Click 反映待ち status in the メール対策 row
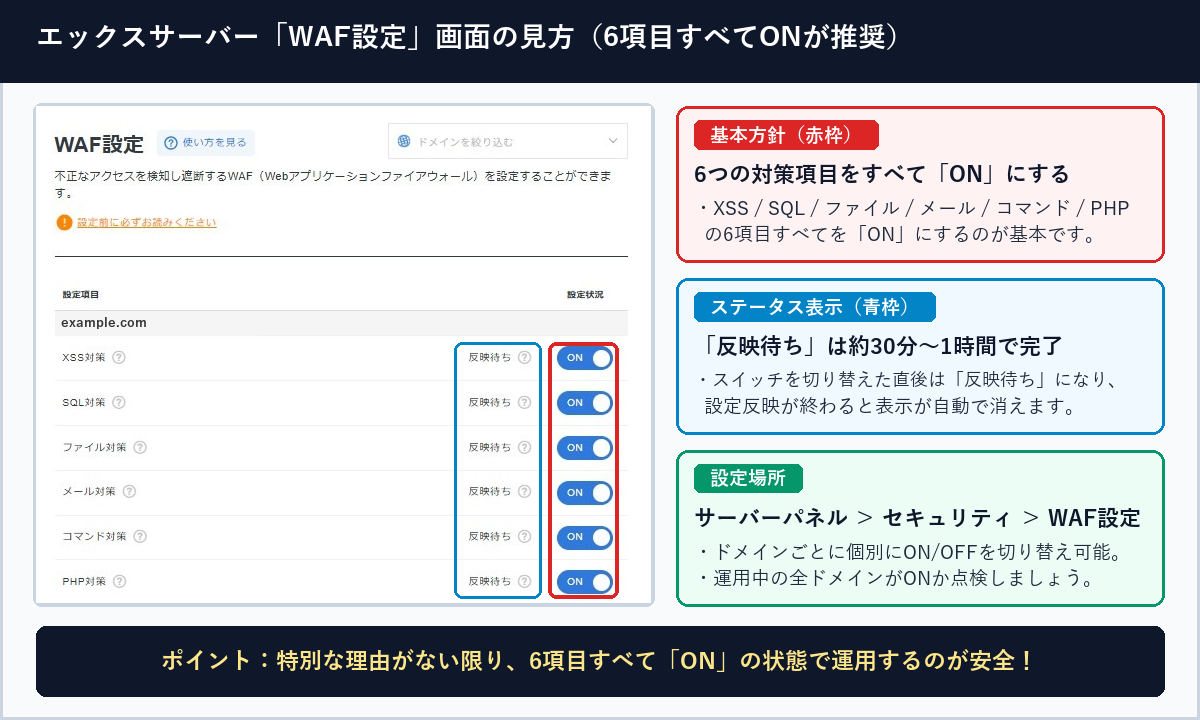 click(490, 492)
